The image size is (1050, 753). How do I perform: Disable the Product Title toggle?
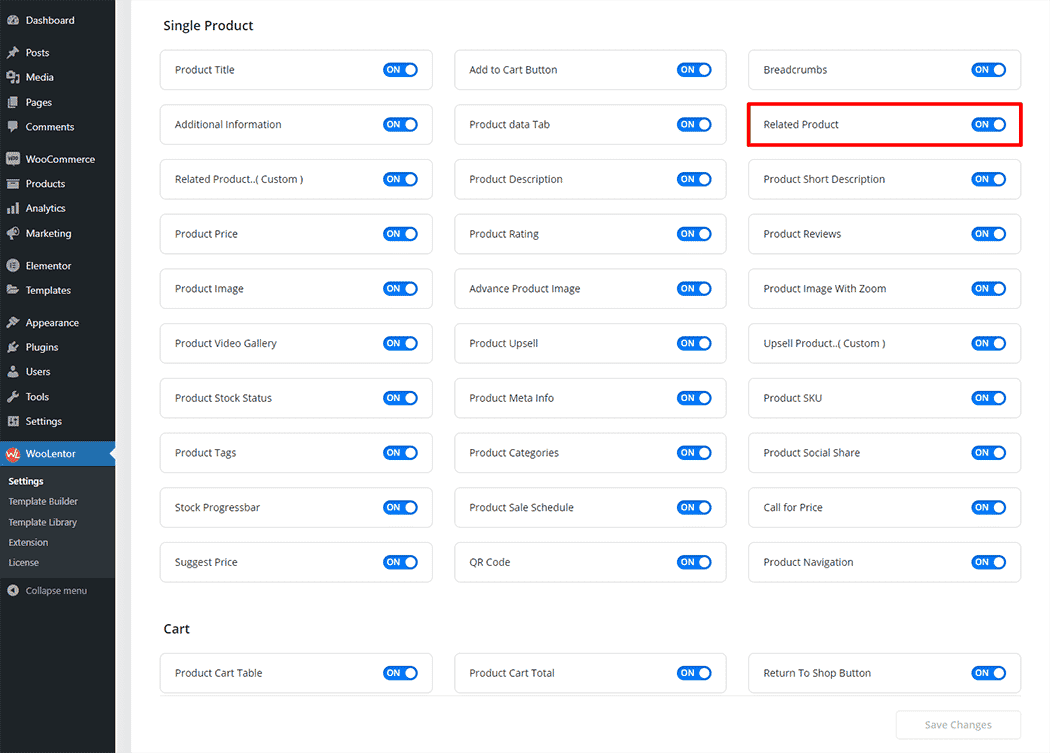point(400,70)
